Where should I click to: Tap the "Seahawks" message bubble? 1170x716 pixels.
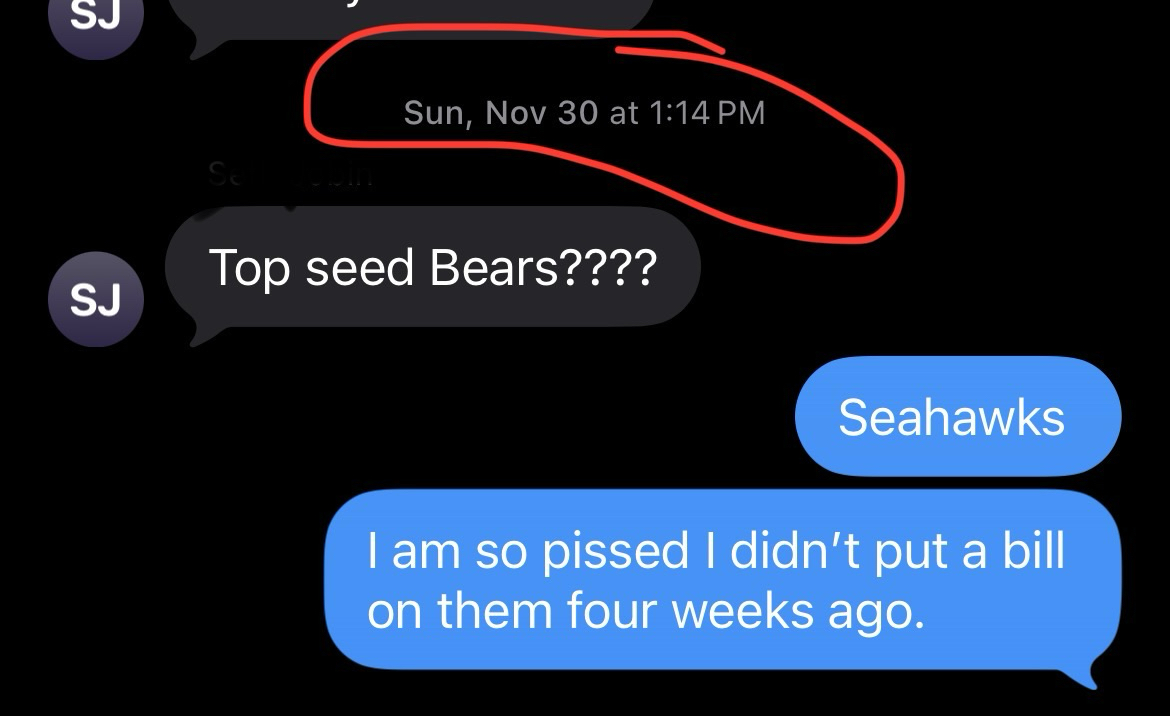[x=957, y=416]
